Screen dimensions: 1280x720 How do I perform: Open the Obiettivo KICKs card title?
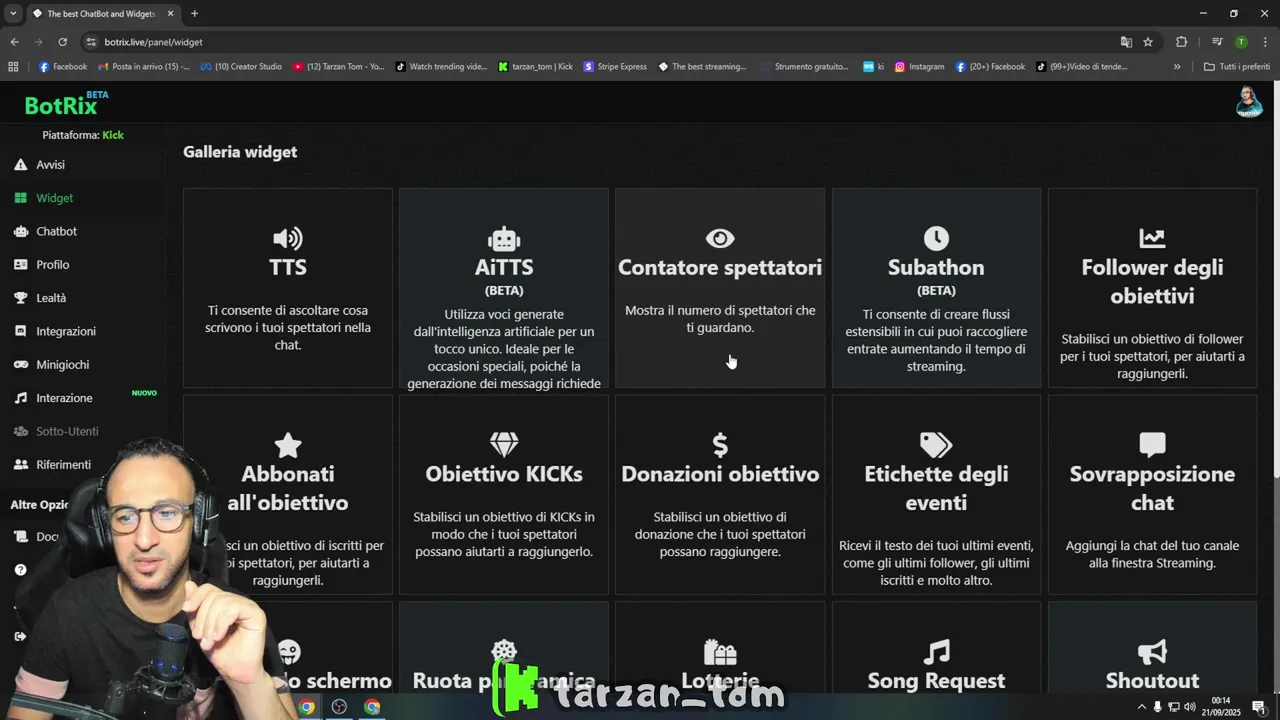tap(504, 474)
